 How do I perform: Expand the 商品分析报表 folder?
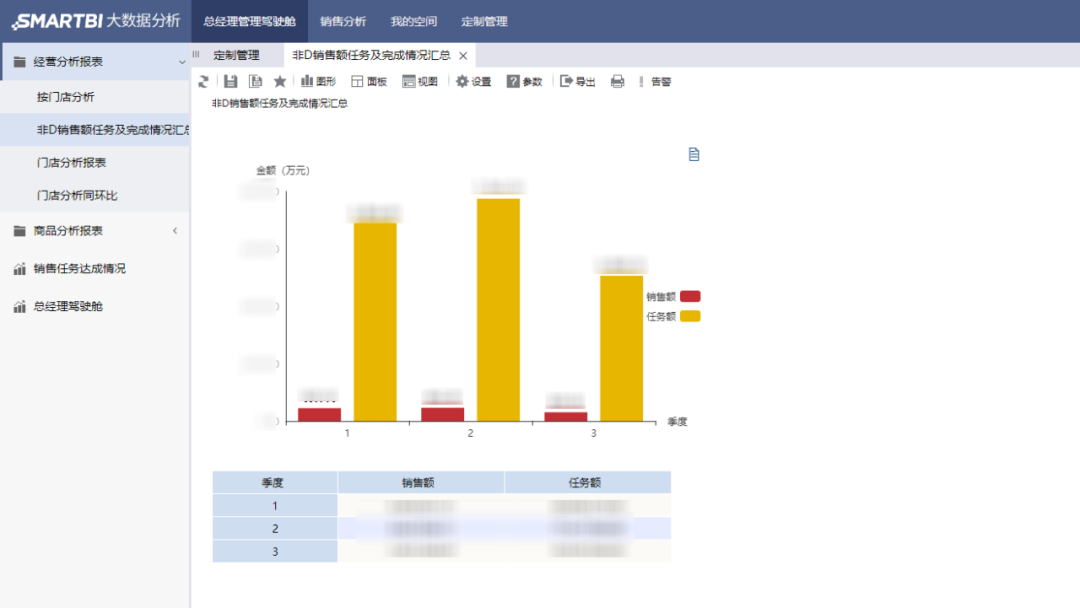(175, 231)
